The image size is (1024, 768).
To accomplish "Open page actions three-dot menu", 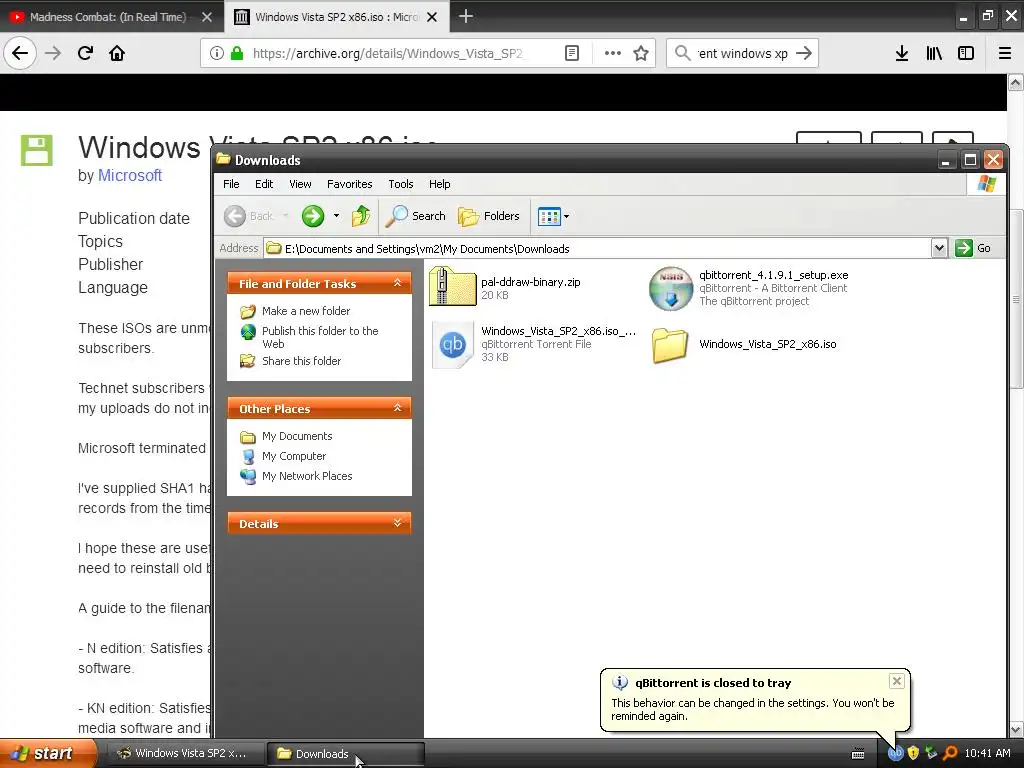I will point(613,54).
